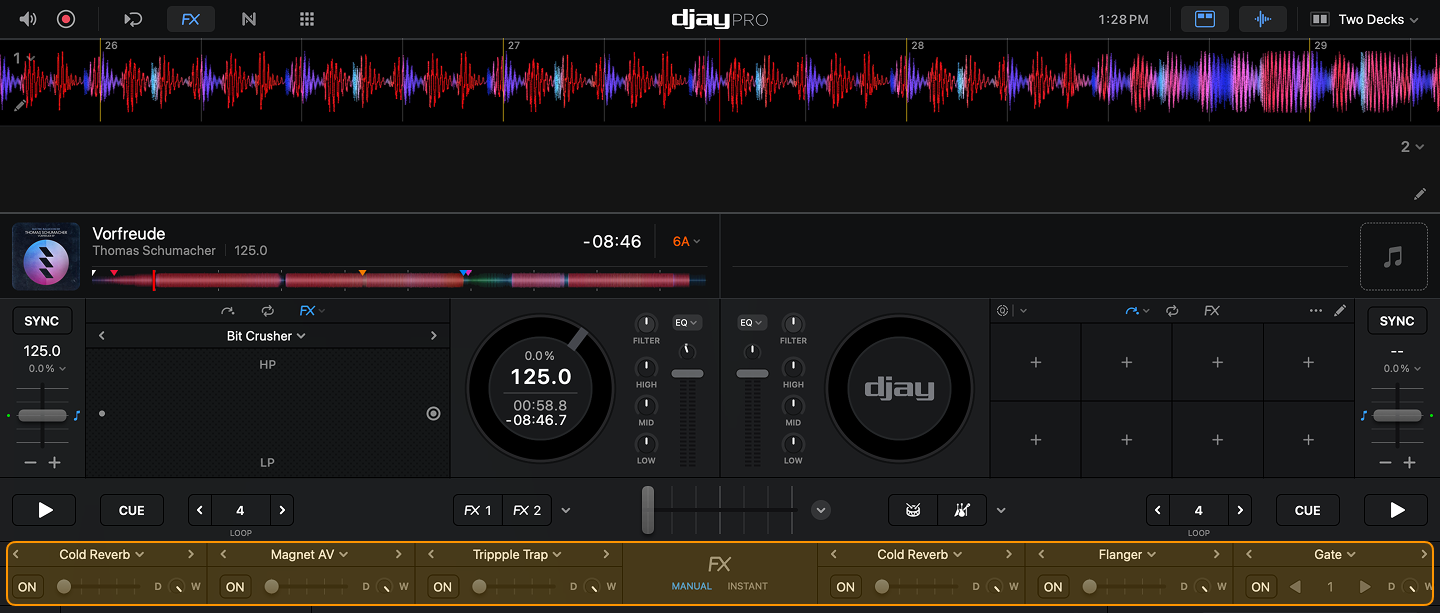
Task: Select the FX 2 tab
Action: click(x=527, y=510)
